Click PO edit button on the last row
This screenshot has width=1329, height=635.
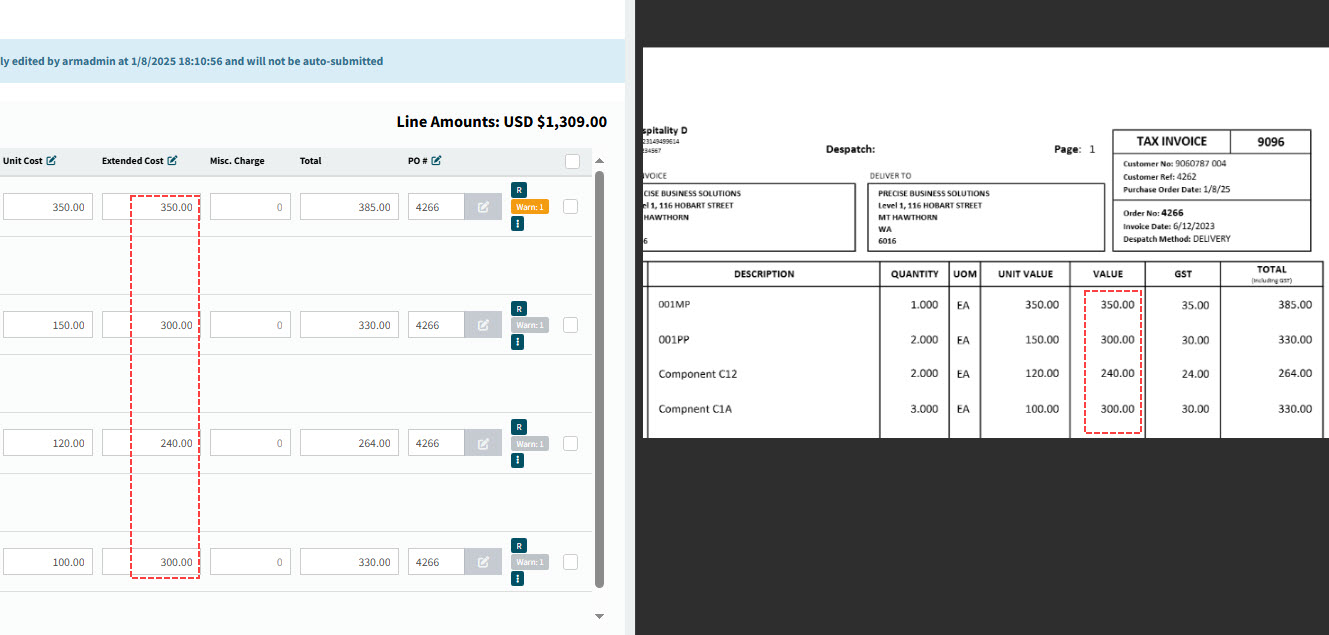coord(483,562)
